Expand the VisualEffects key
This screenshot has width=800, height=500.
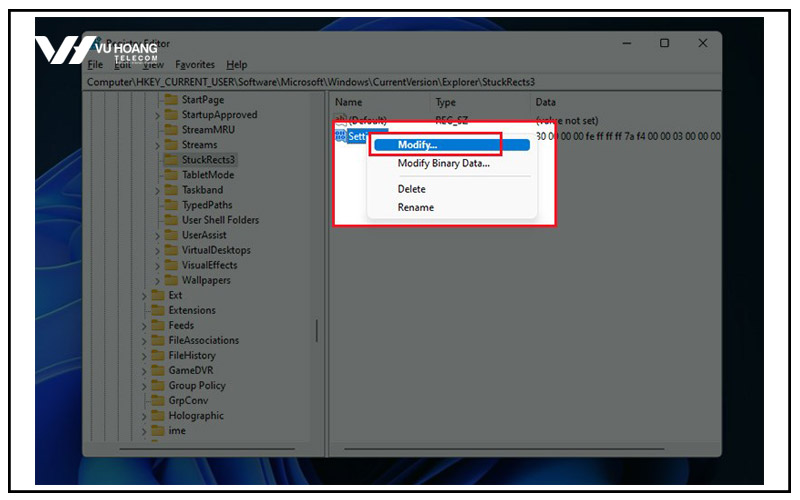pyautogui.click(x=157, y=266)
